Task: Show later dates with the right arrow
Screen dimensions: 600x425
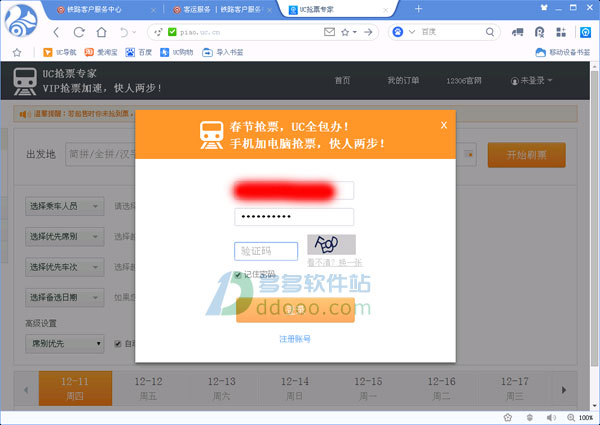Action: coord(564,390)
